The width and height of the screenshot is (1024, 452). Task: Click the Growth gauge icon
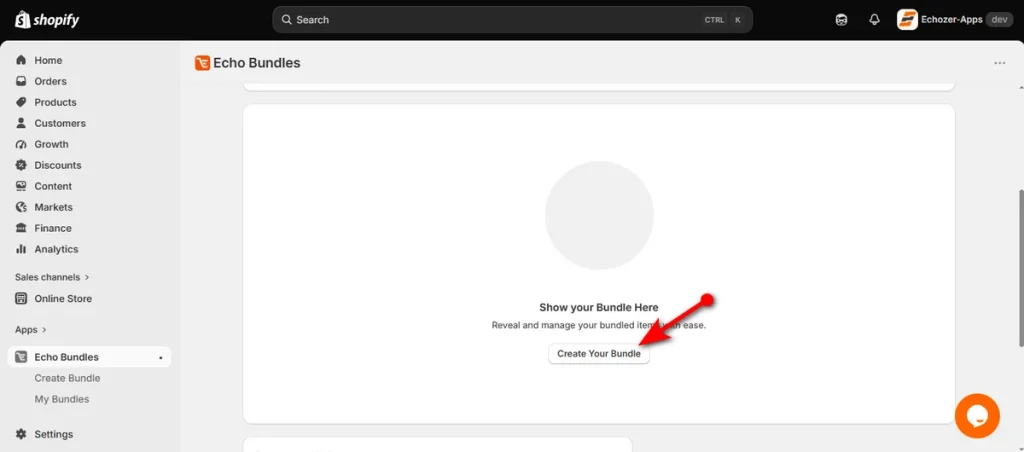[x=21, y=144]
